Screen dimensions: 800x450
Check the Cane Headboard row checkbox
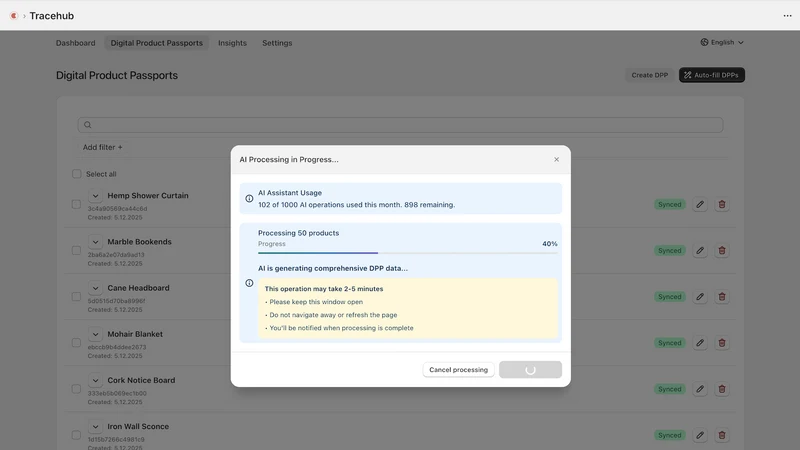(76, 297)
